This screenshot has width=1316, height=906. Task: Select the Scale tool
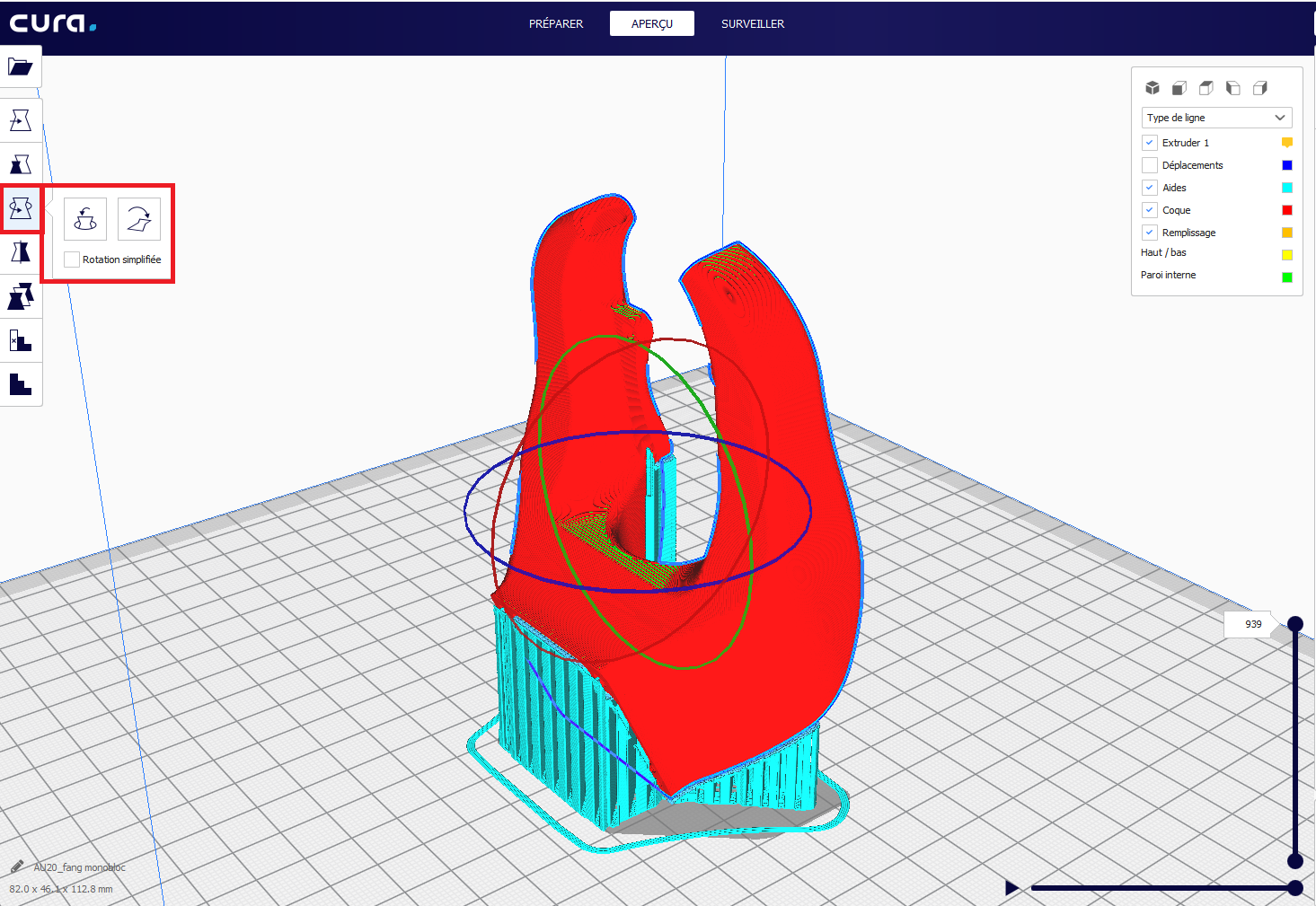(21, 164)
